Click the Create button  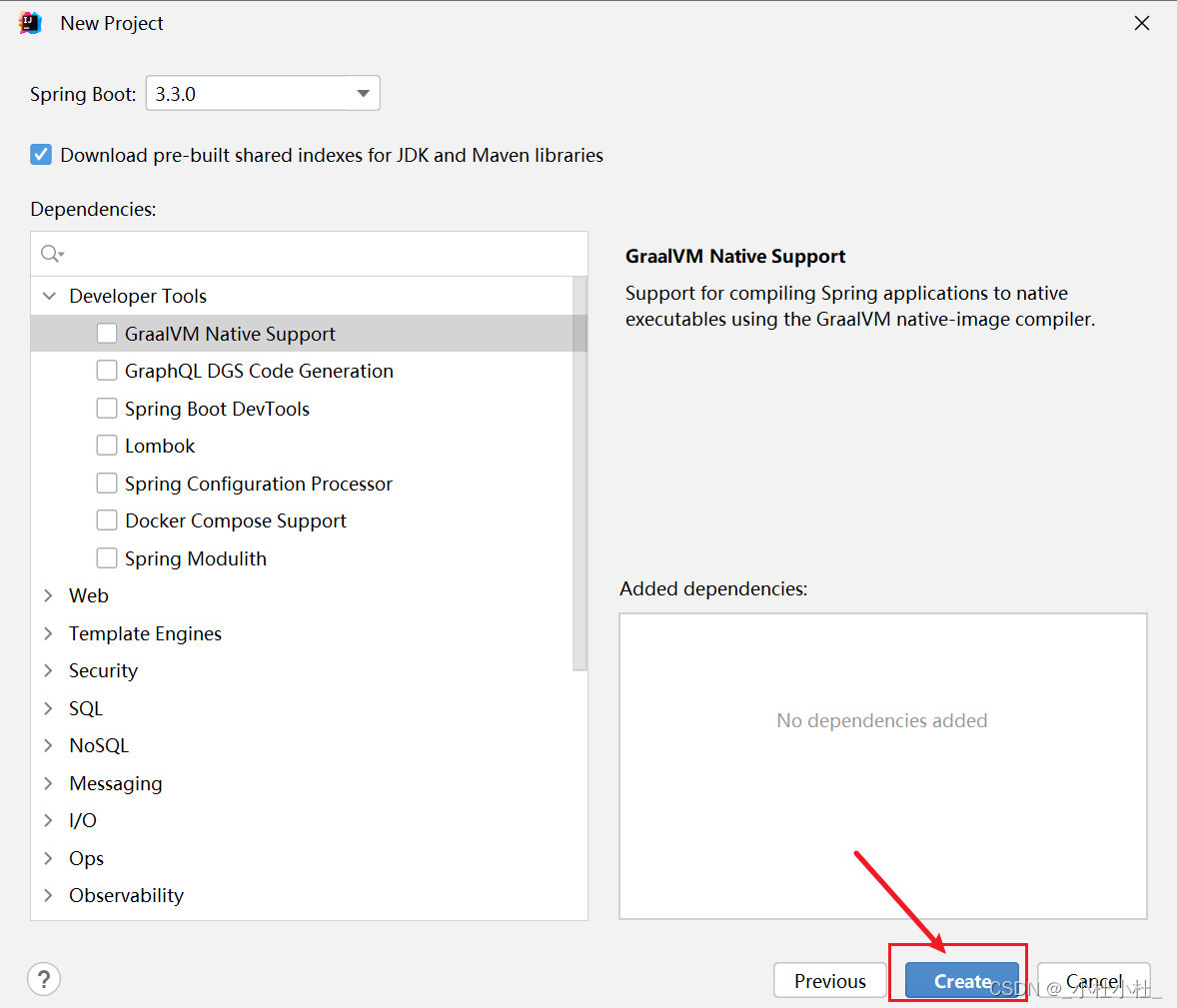[961, 980]
